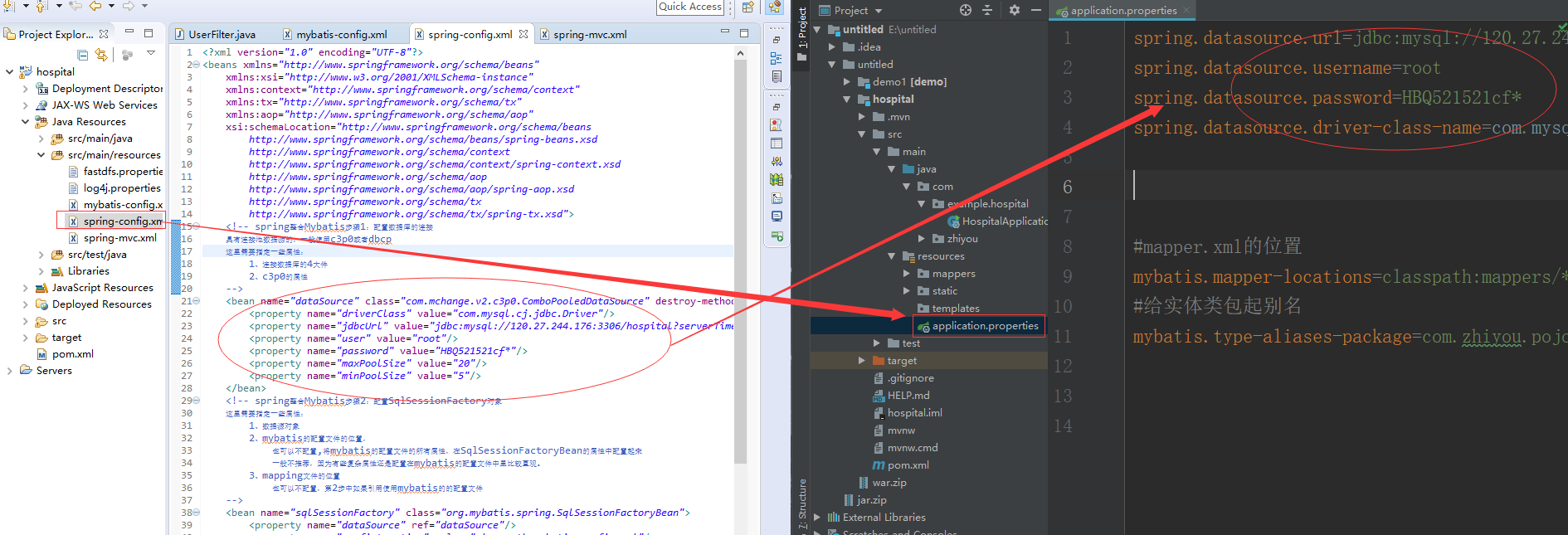Select pom.xml in the Eclipse Project Explorer
The height and width of the screenshot is (535, 1568).
(x=65, y=354)
